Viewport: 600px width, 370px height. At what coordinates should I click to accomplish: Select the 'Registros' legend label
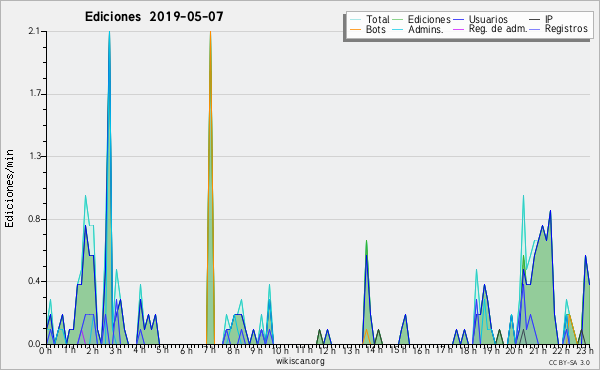coord(566,29)
